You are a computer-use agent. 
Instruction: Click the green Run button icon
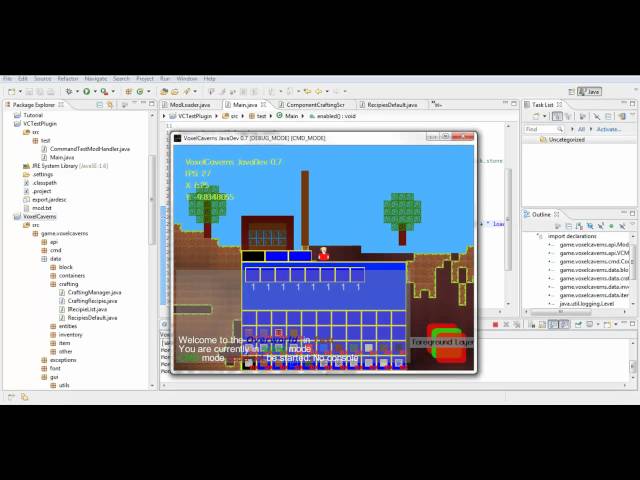tap(87, 92)
